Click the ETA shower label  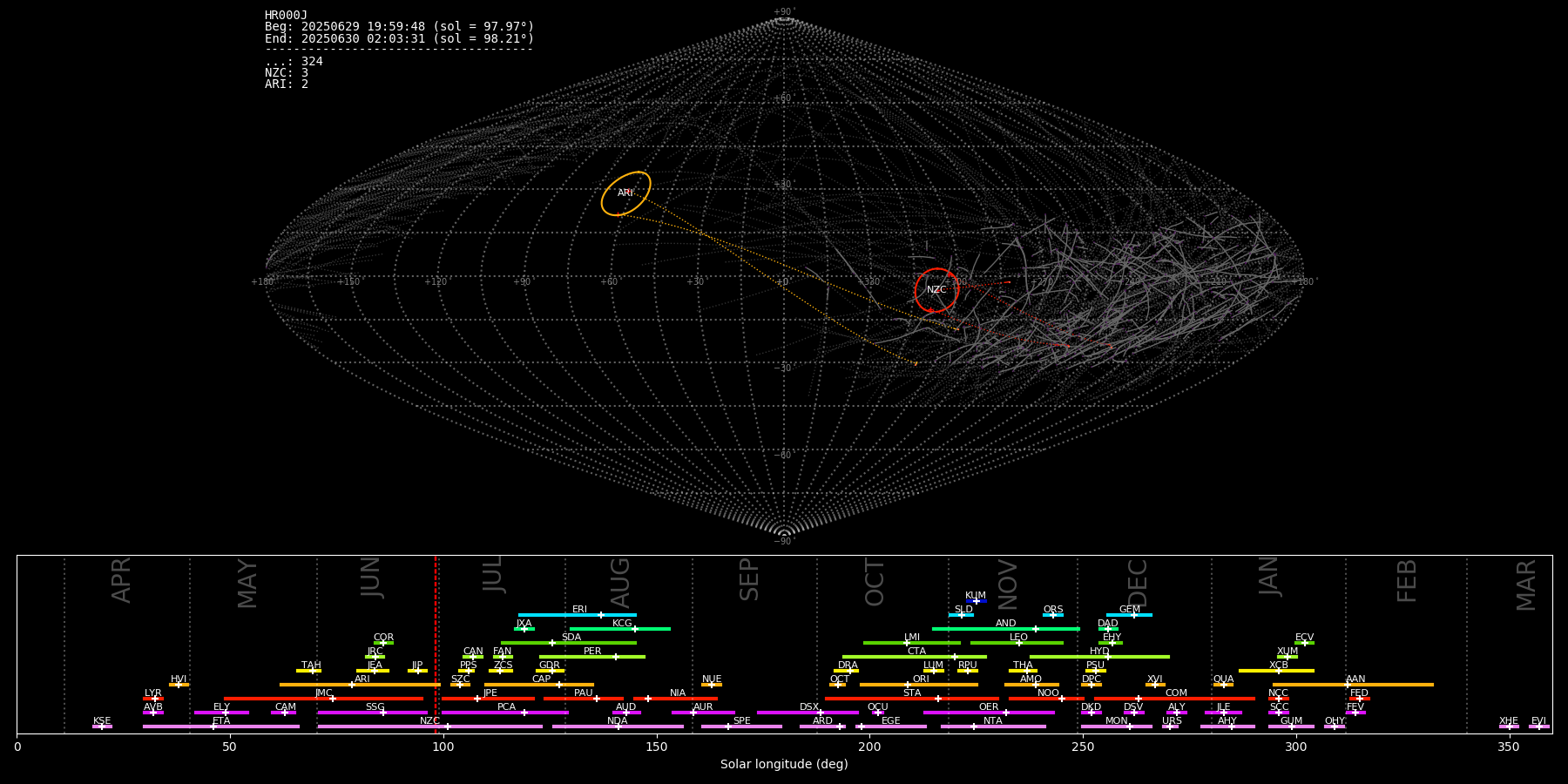click(x=221, y=720)
